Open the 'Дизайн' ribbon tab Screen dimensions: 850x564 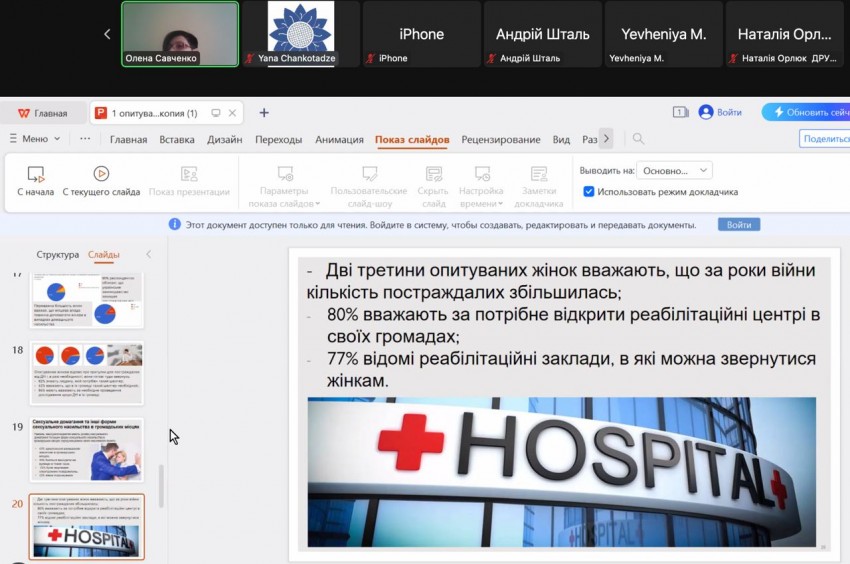(224, 139)
